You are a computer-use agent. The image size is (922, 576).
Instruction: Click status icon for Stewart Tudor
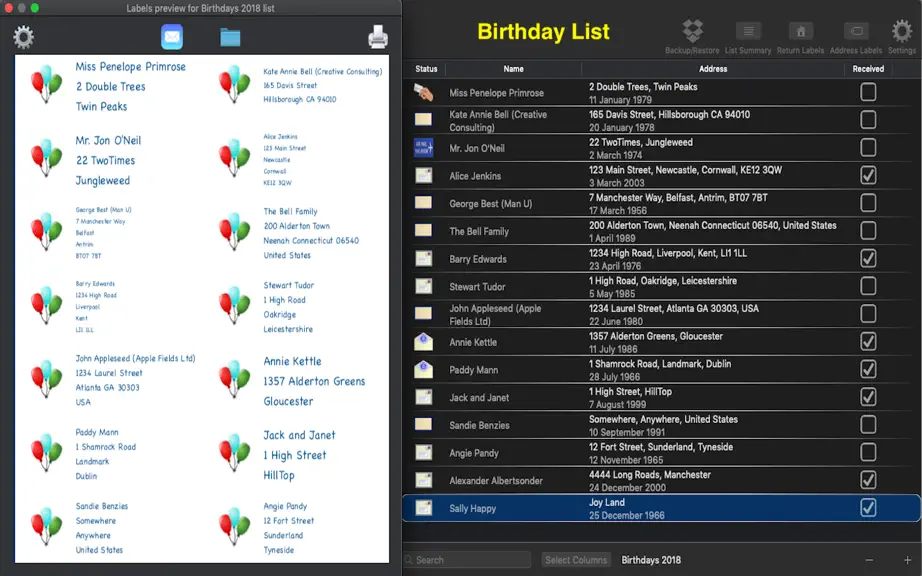click(x=423, y=286)
